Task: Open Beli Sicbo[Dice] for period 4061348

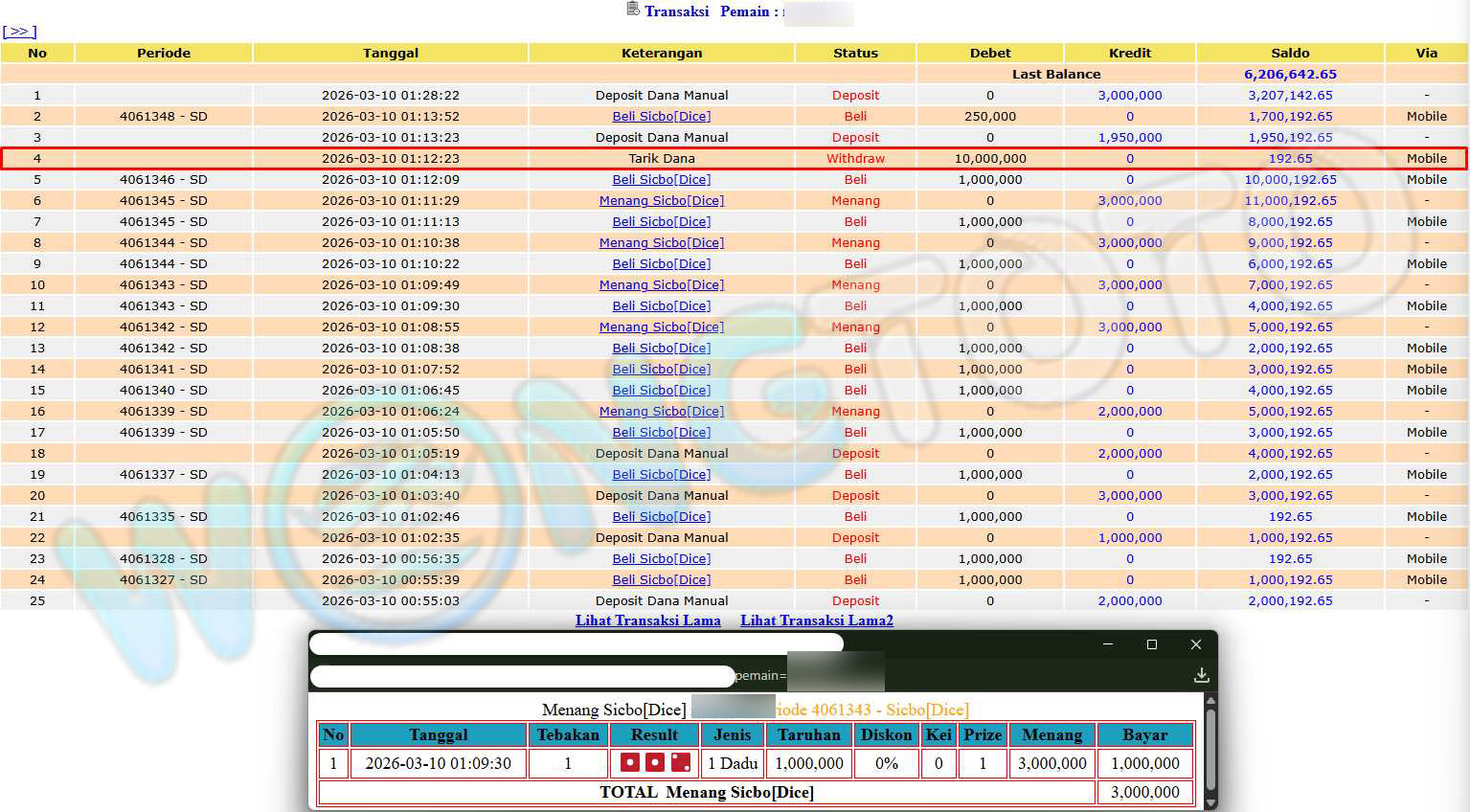Action: coord(661,116)
